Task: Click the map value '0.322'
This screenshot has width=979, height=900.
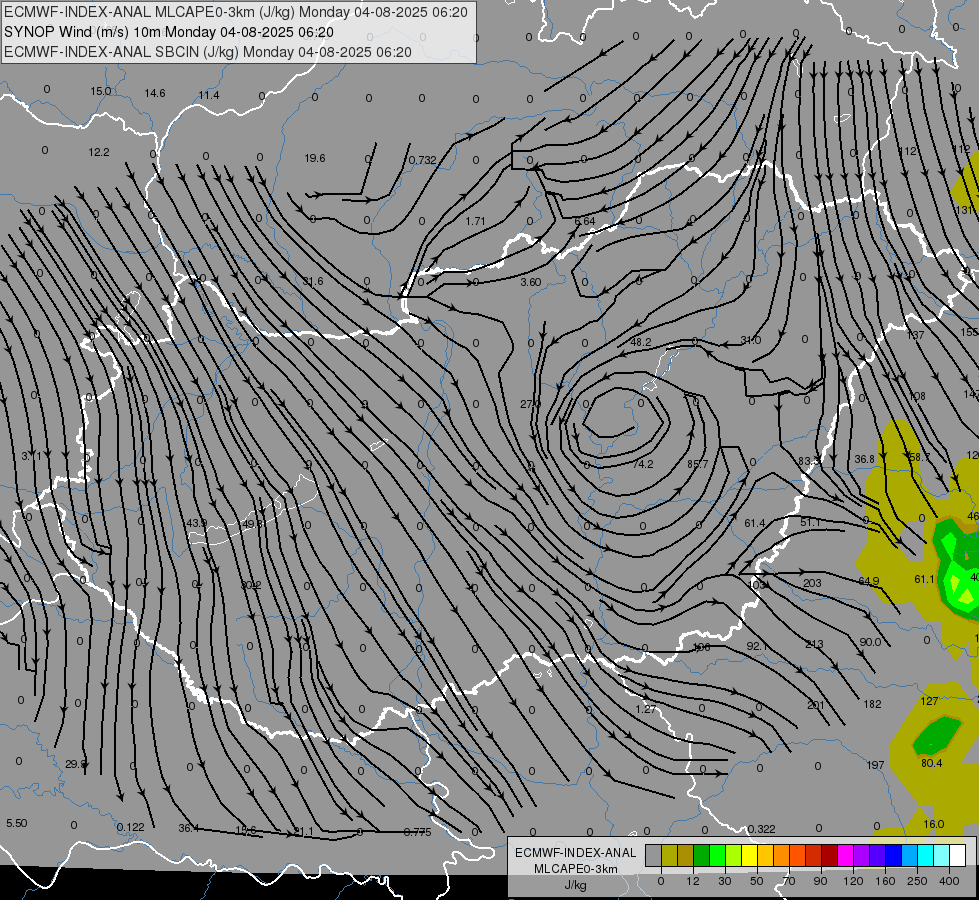Action: tap(761, 829)
